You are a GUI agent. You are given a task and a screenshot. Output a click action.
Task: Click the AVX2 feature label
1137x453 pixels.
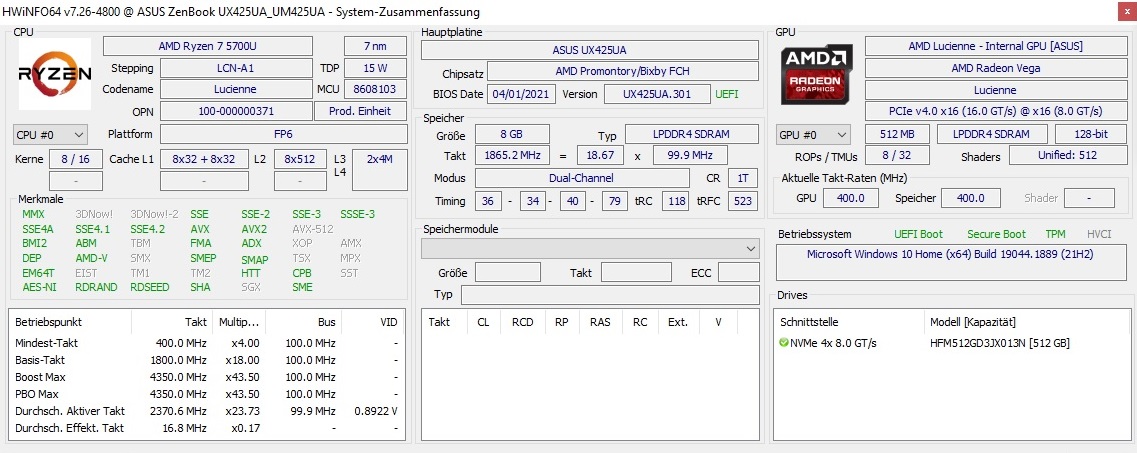(x=254, y=229)
